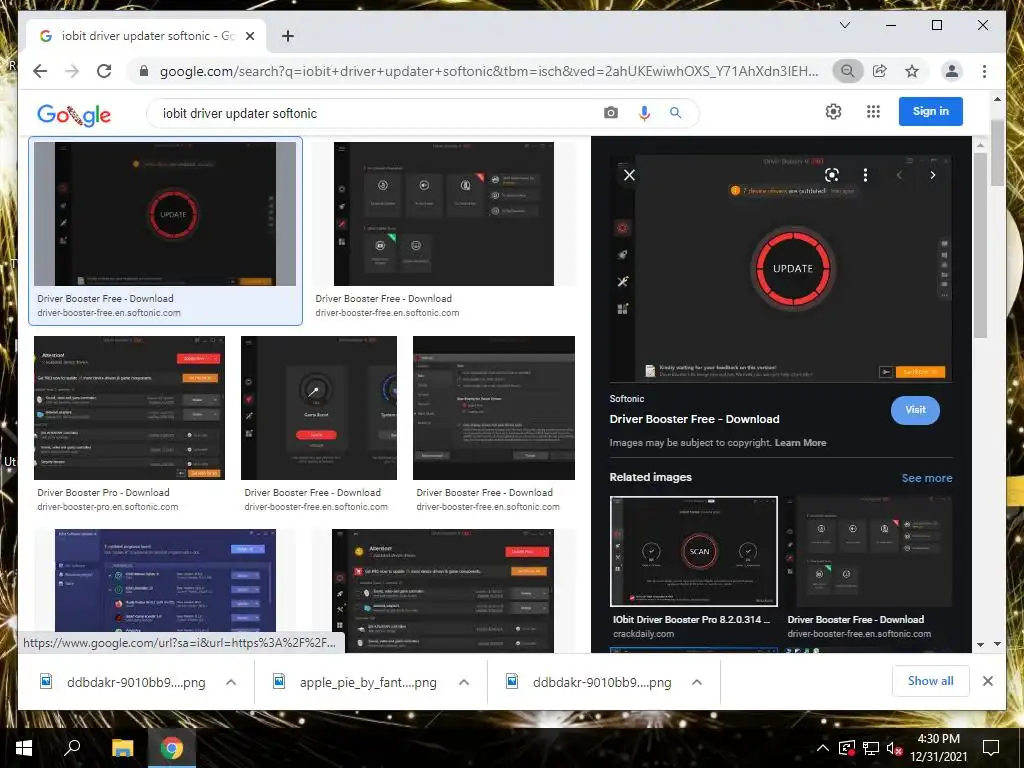Open the large UPDATE preview image

coord(781,268)
